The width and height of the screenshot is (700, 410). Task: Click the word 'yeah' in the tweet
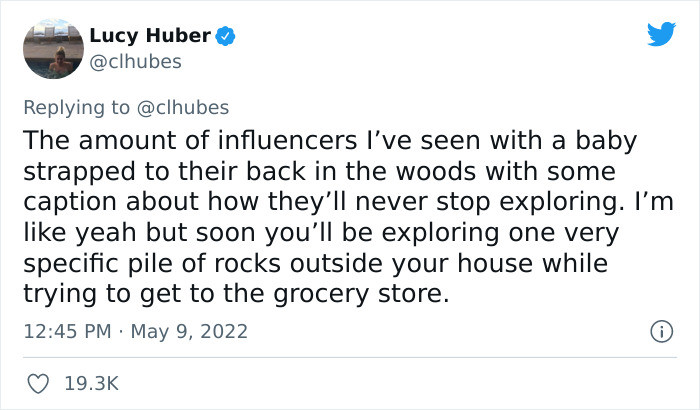(105, 234)
